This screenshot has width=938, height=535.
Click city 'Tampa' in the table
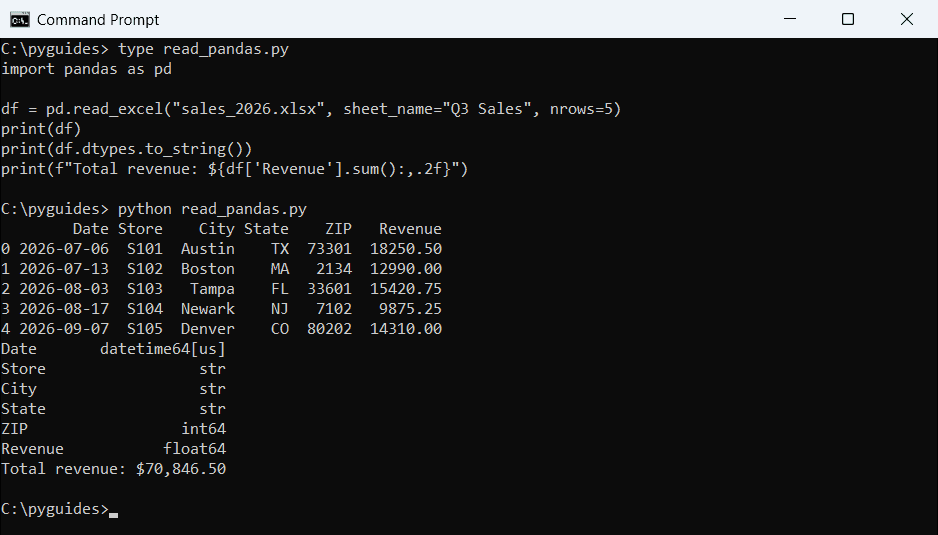point(212,290)
